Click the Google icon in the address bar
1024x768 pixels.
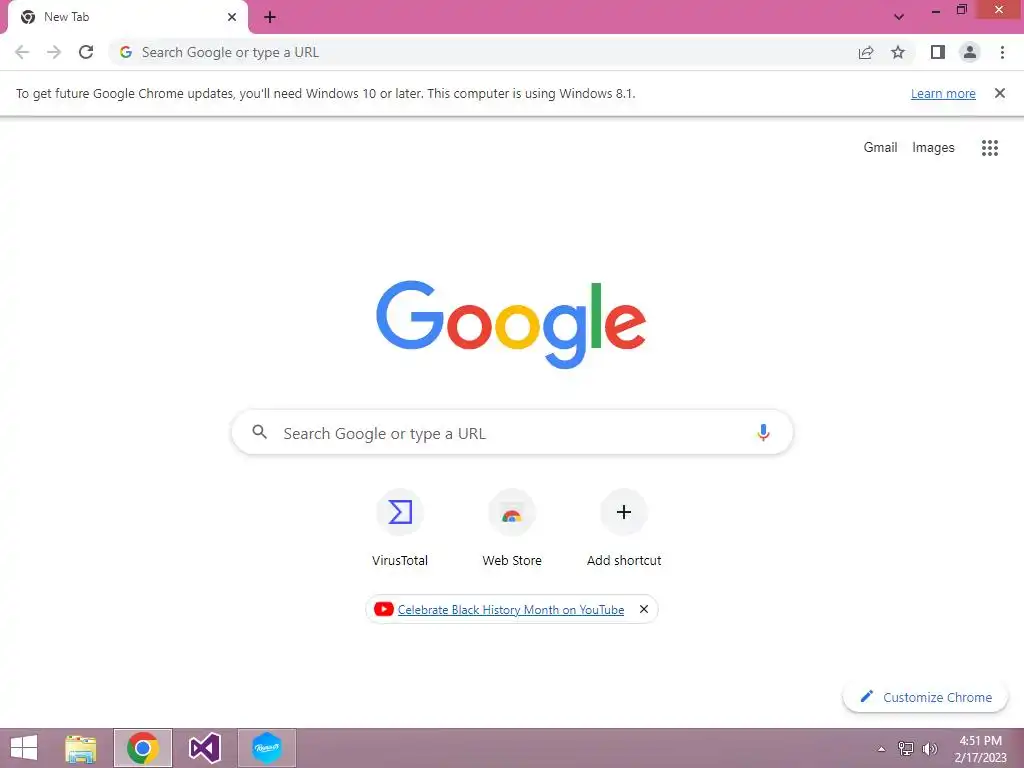point(126,52)
